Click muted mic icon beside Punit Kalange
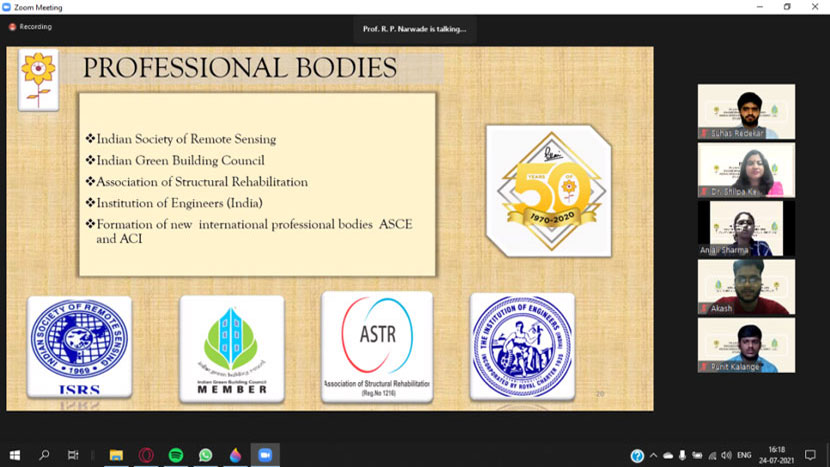The width and height of the screenshot is (830, 467). click(x=704, y=366)
